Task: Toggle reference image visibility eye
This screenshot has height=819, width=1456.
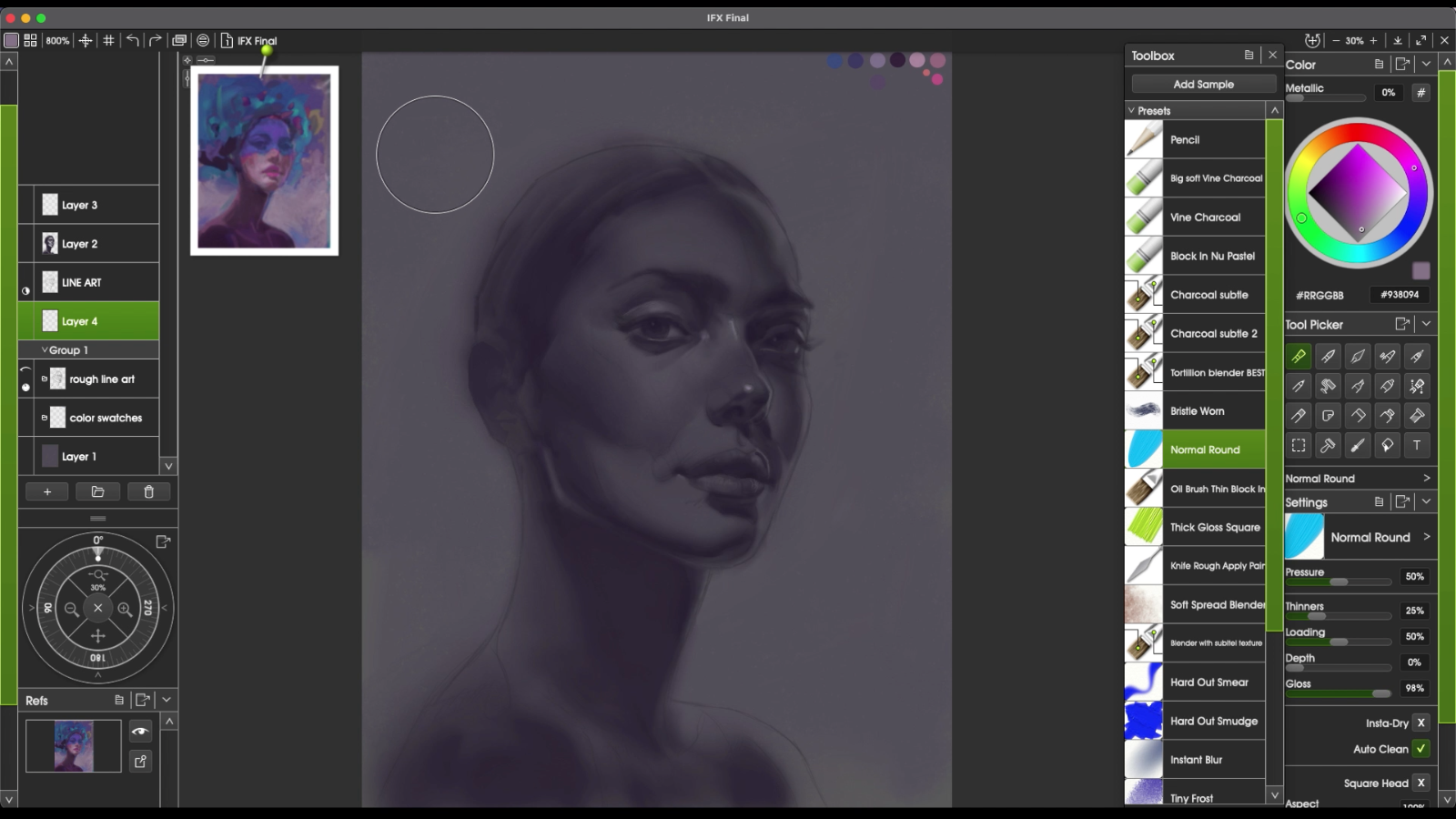Action: pos(140,731)
